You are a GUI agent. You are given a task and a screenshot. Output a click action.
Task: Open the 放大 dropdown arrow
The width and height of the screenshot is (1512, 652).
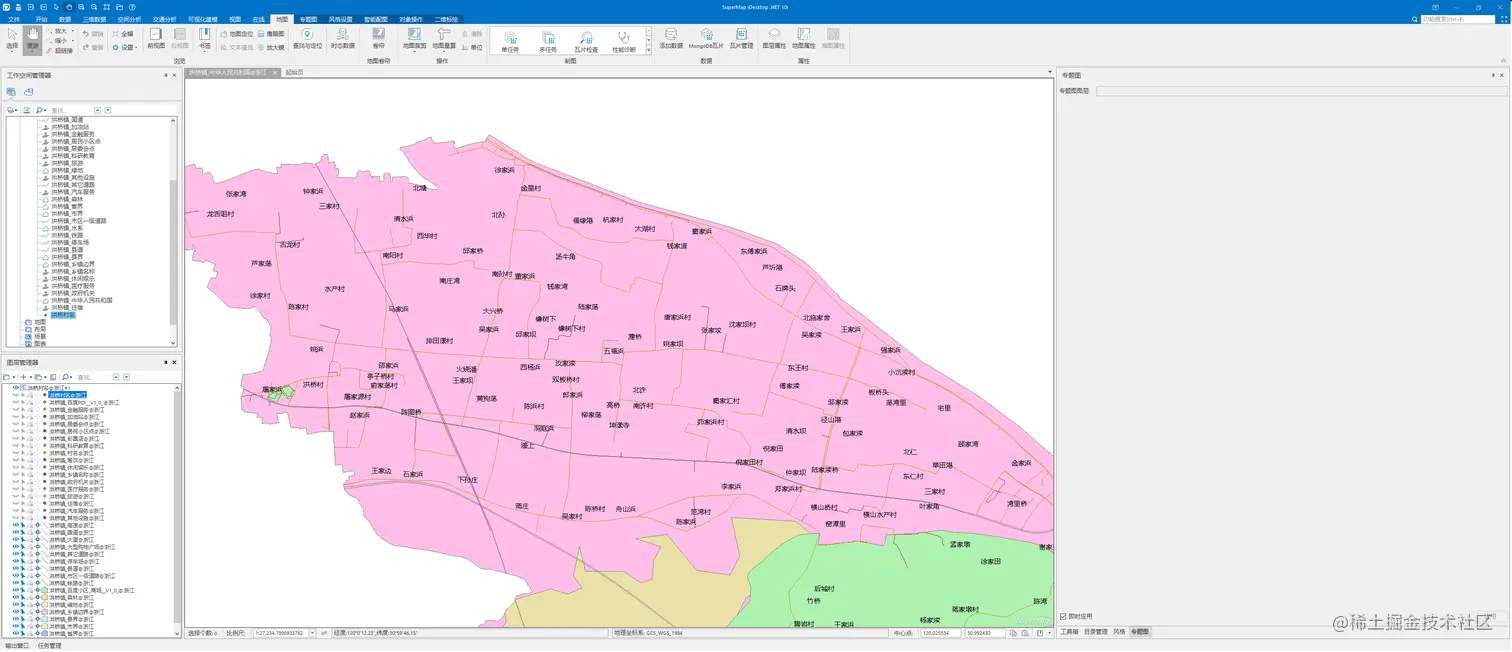pos(73,31)
